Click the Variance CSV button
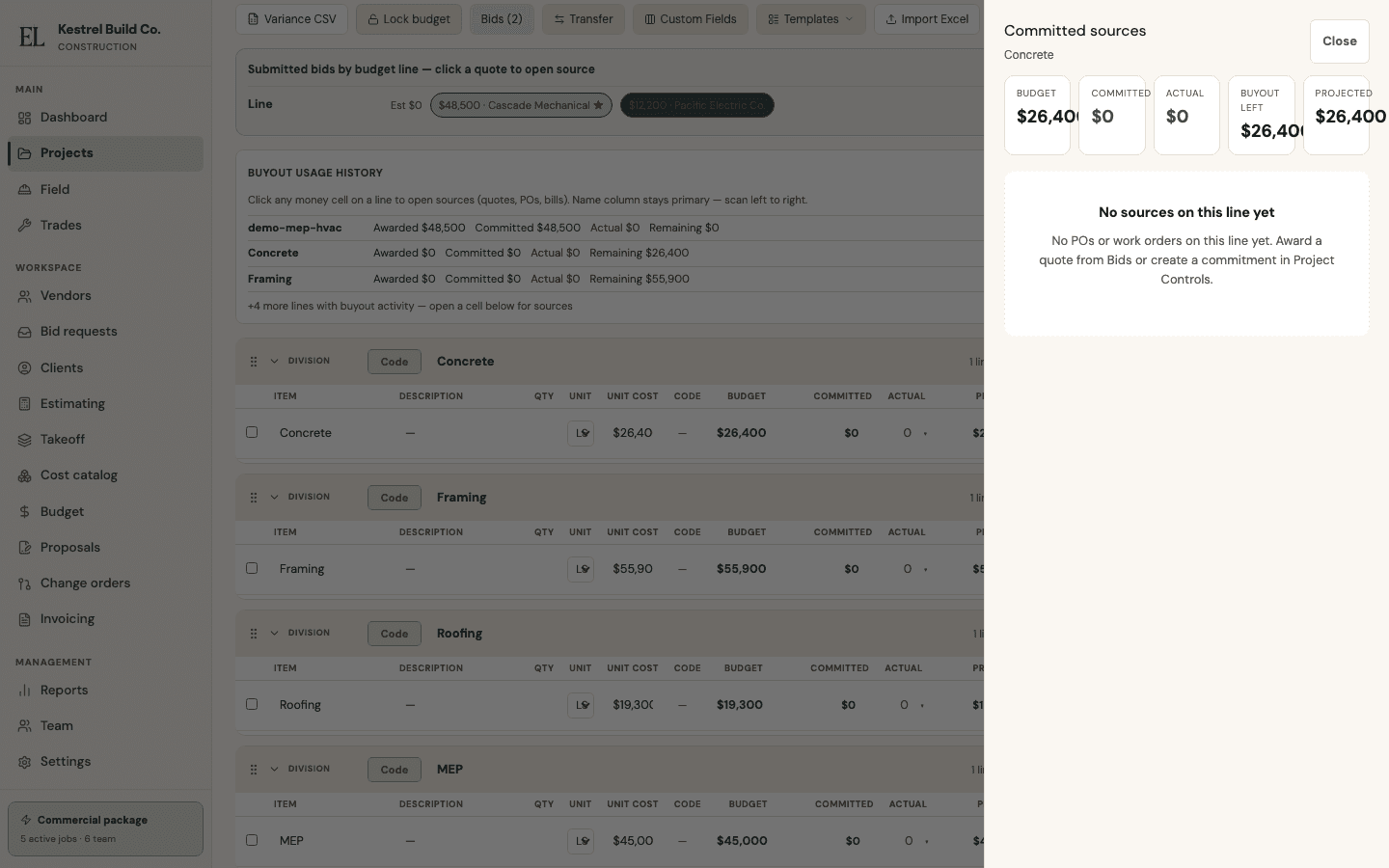The width and height of the screenshot is (1389, 868). [x=292, y=19]
